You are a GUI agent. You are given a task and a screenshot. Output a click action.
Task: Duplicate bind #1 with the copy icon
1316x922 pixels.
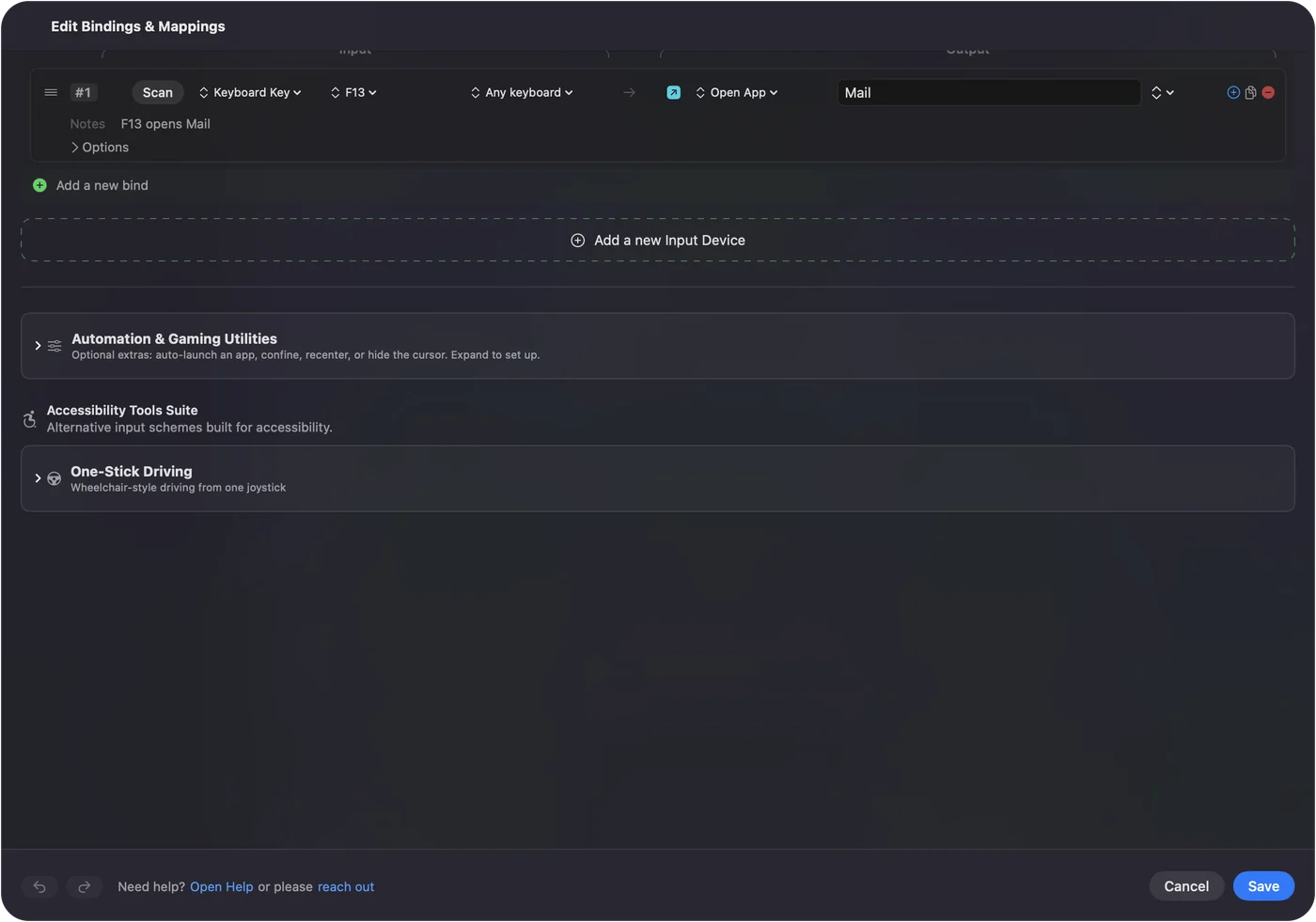(1250, 92)
